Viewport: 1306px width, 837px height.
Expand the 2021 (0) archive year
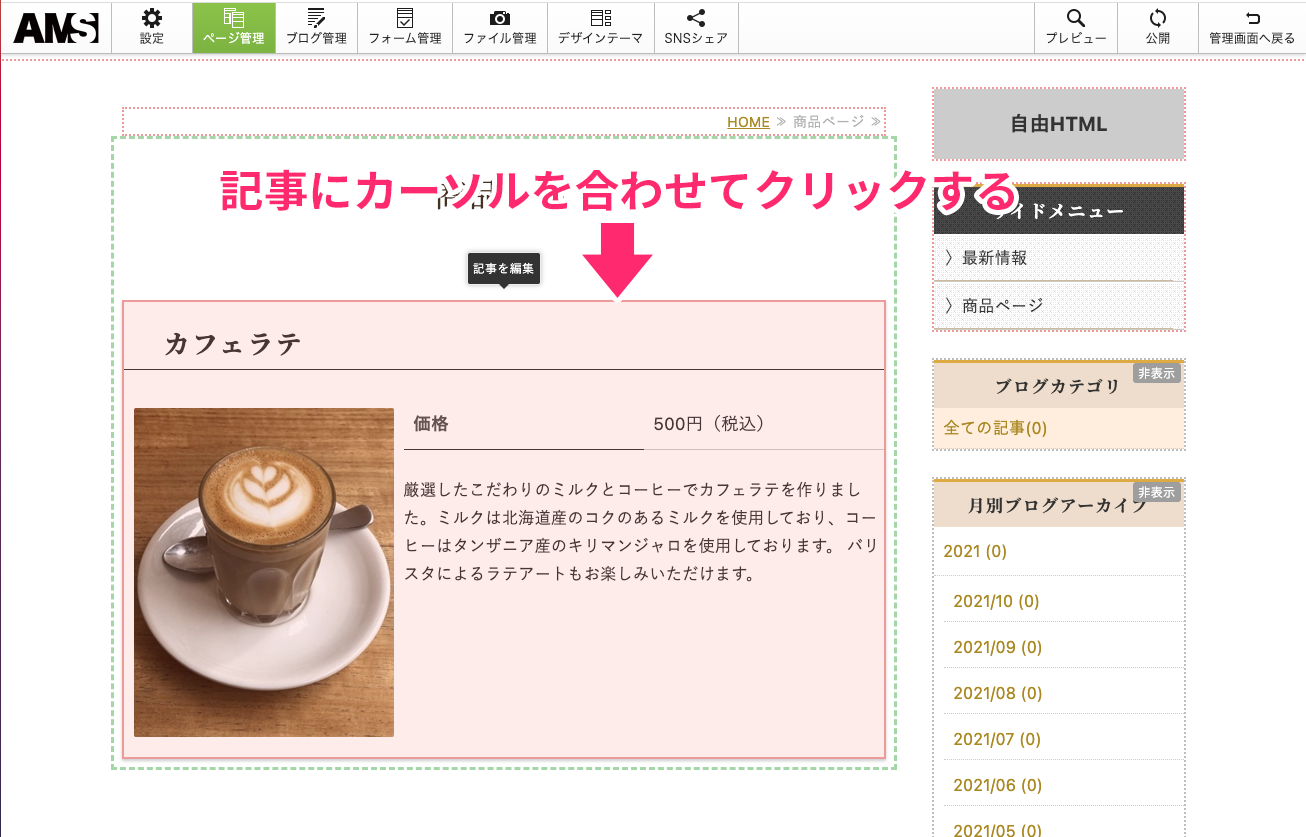tap(975, 551)
